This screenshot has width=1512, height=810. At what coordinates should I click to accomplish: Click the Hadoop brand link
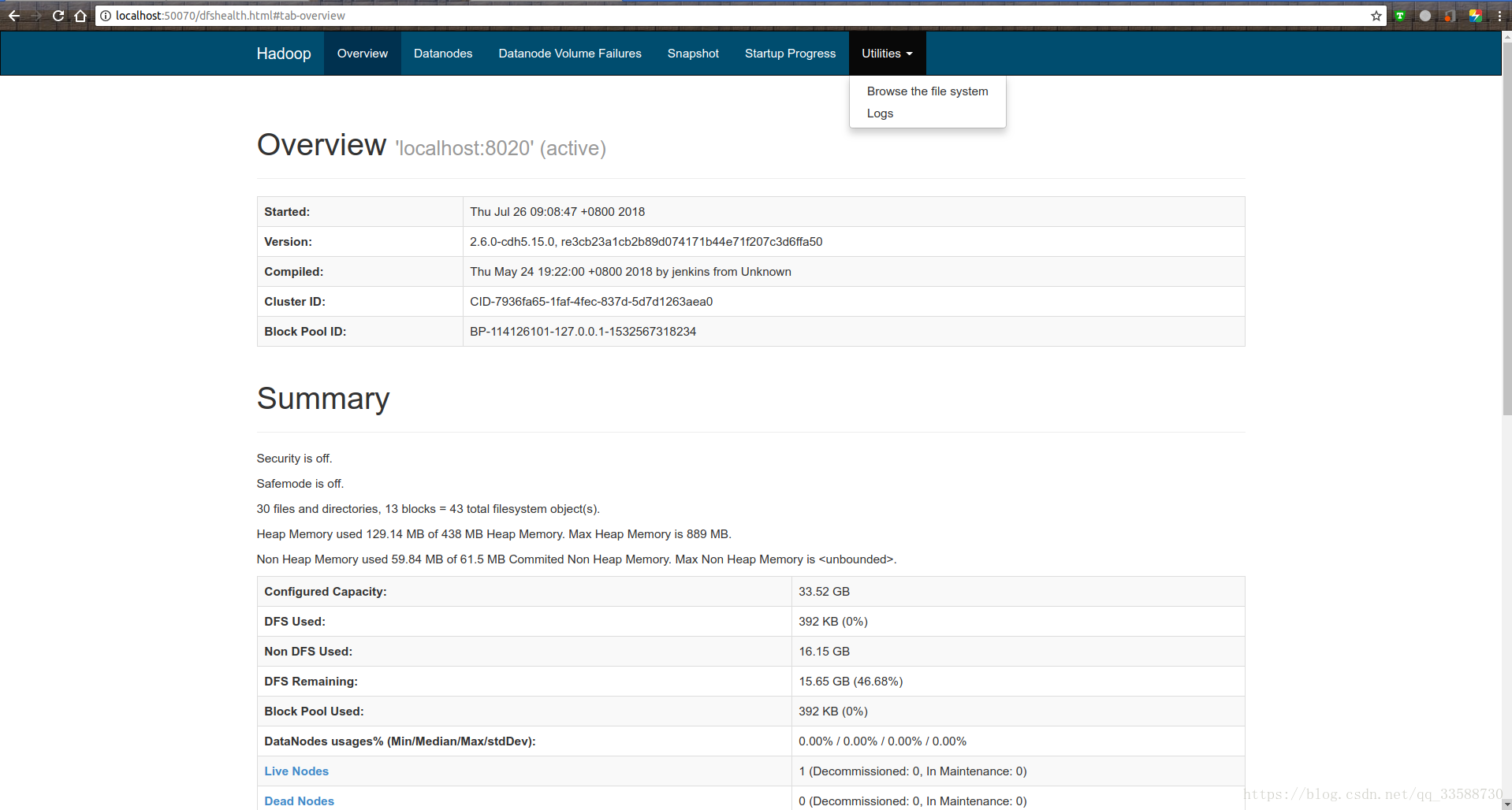click(284, 54)
